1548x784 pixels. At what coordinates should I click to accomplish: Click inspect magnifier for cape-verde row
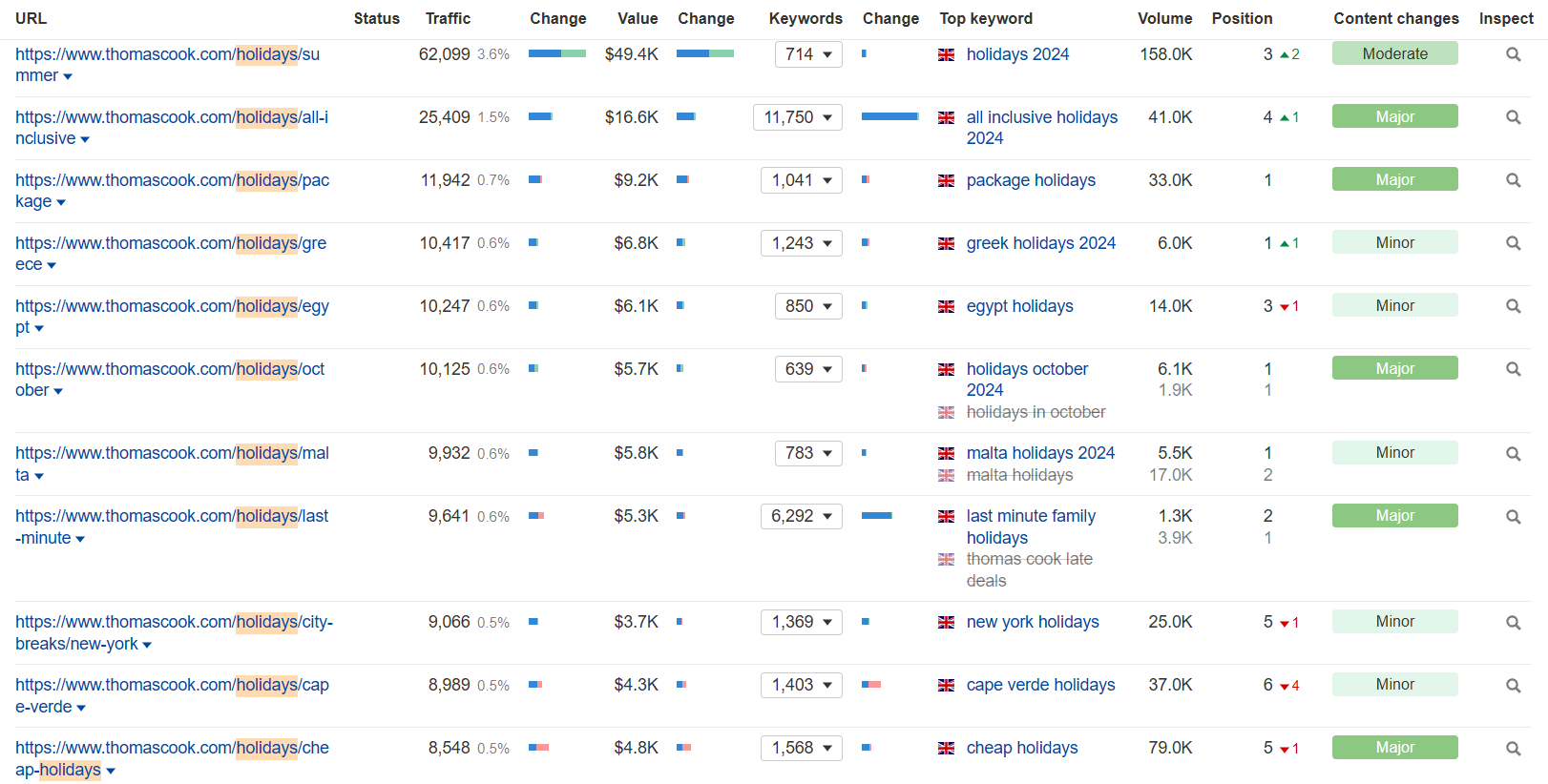tap(1513, 686)
